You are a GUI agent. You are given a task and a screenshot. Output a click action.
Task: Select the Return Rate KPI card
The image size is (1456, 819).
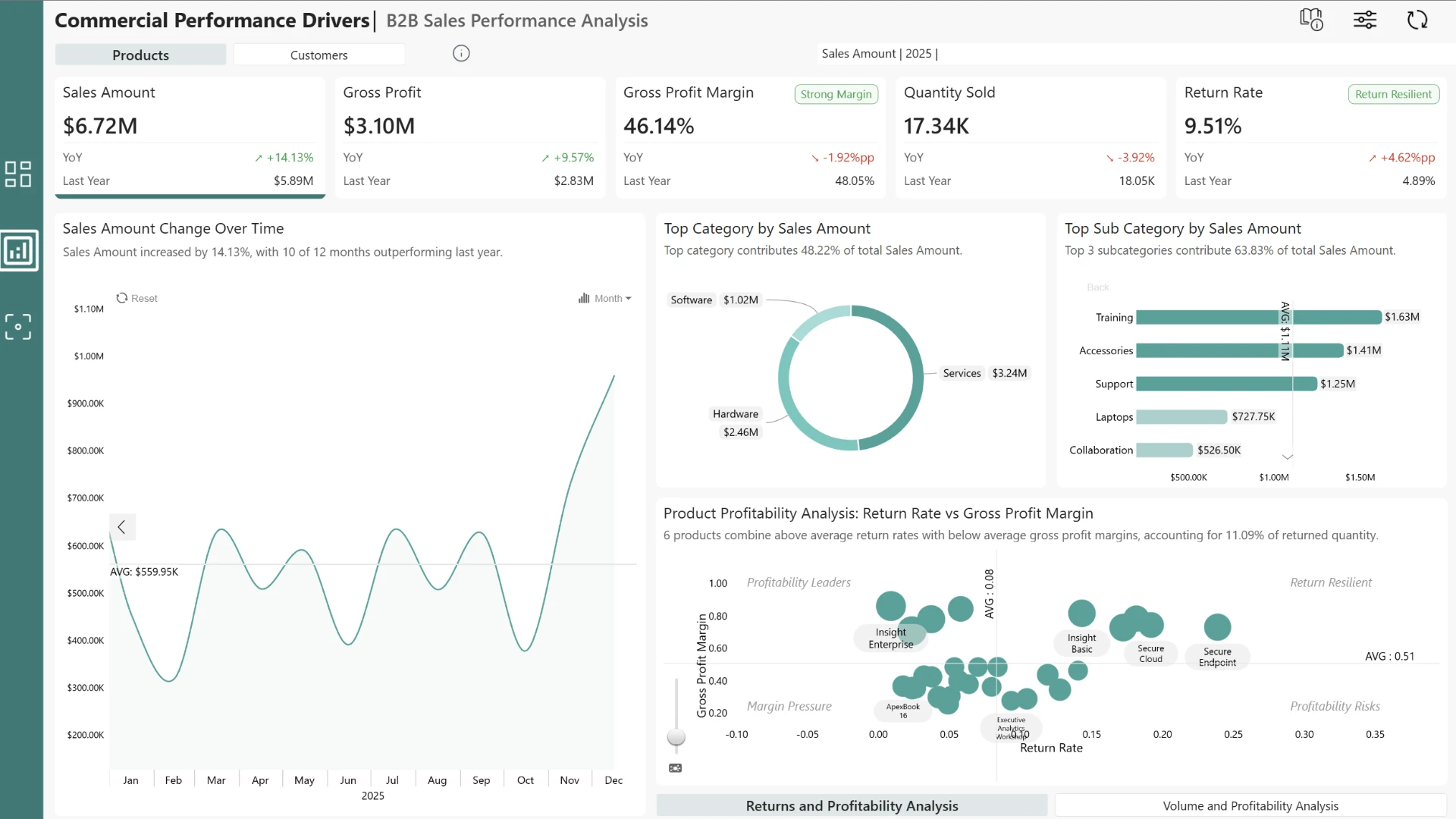point(1311,137)
